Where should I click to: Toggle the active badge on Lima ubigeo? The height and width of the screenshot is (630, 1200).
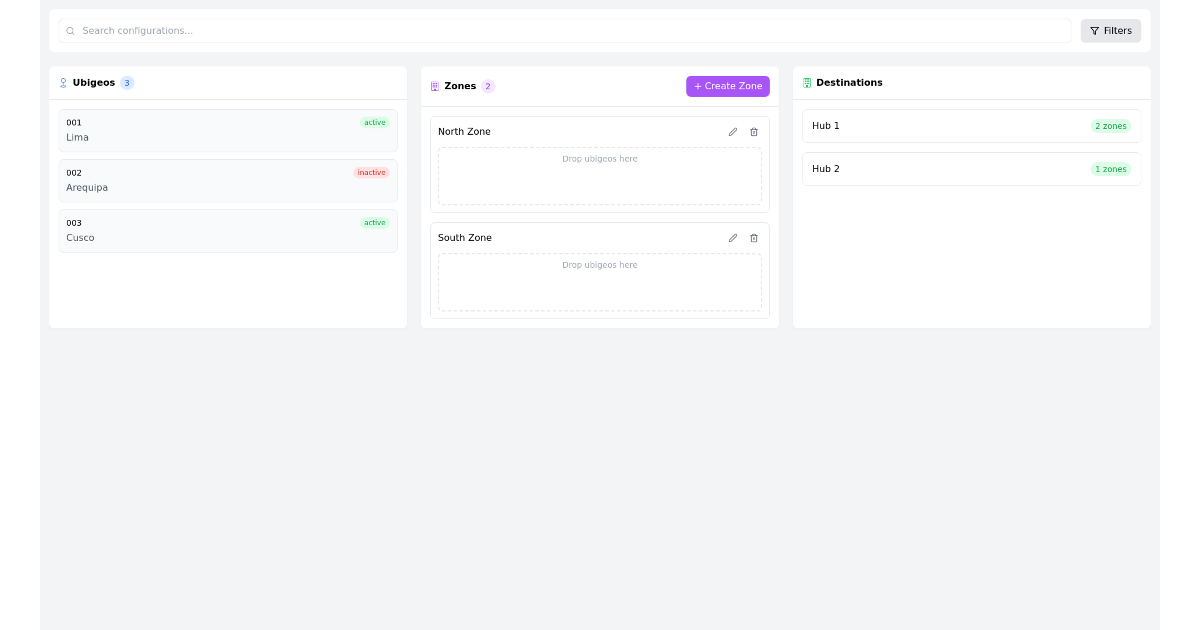(374, 122)
